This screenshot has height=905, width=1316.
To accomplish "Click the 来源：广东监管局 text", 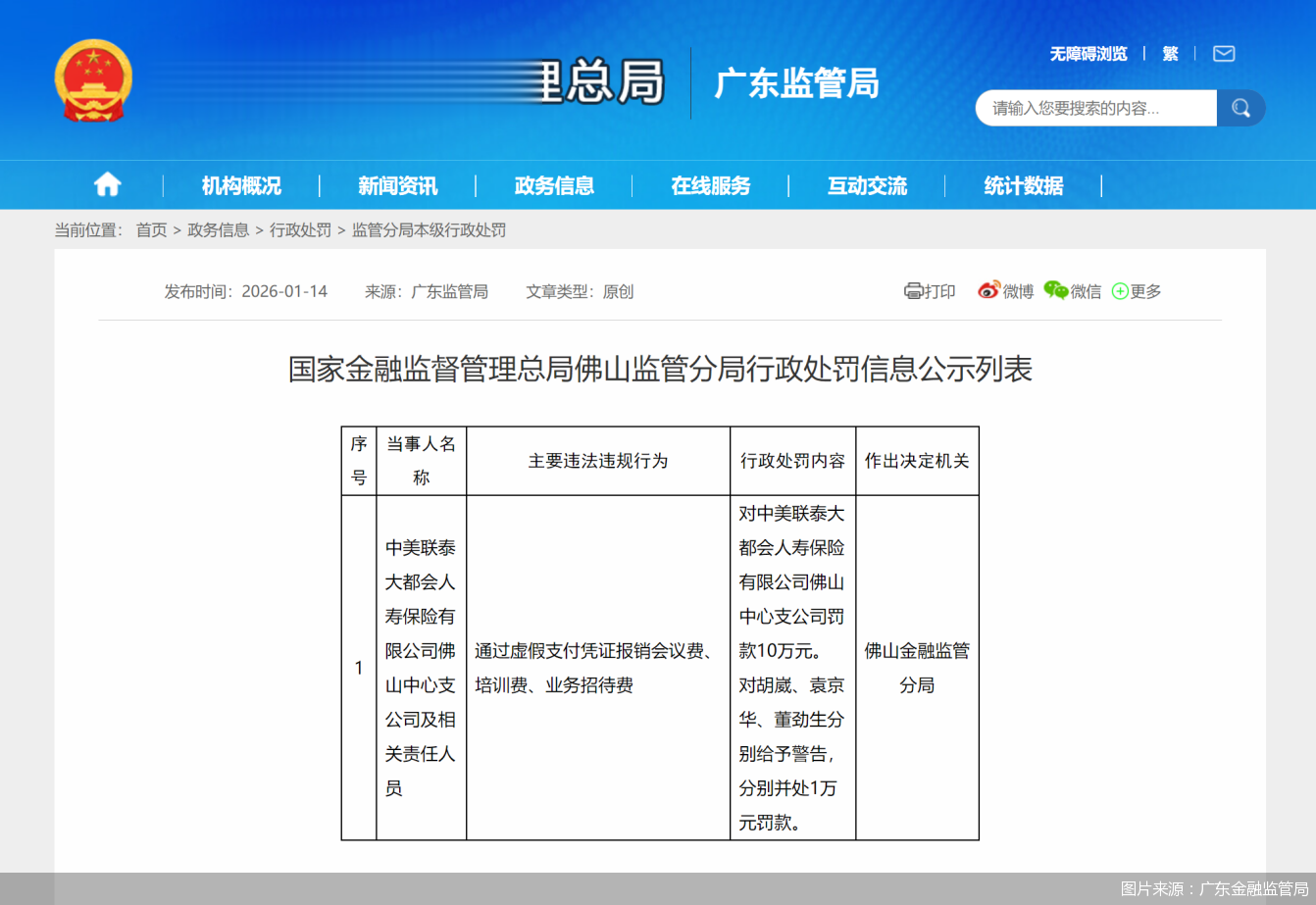I will pyautogui.click(x=427, y=291).
